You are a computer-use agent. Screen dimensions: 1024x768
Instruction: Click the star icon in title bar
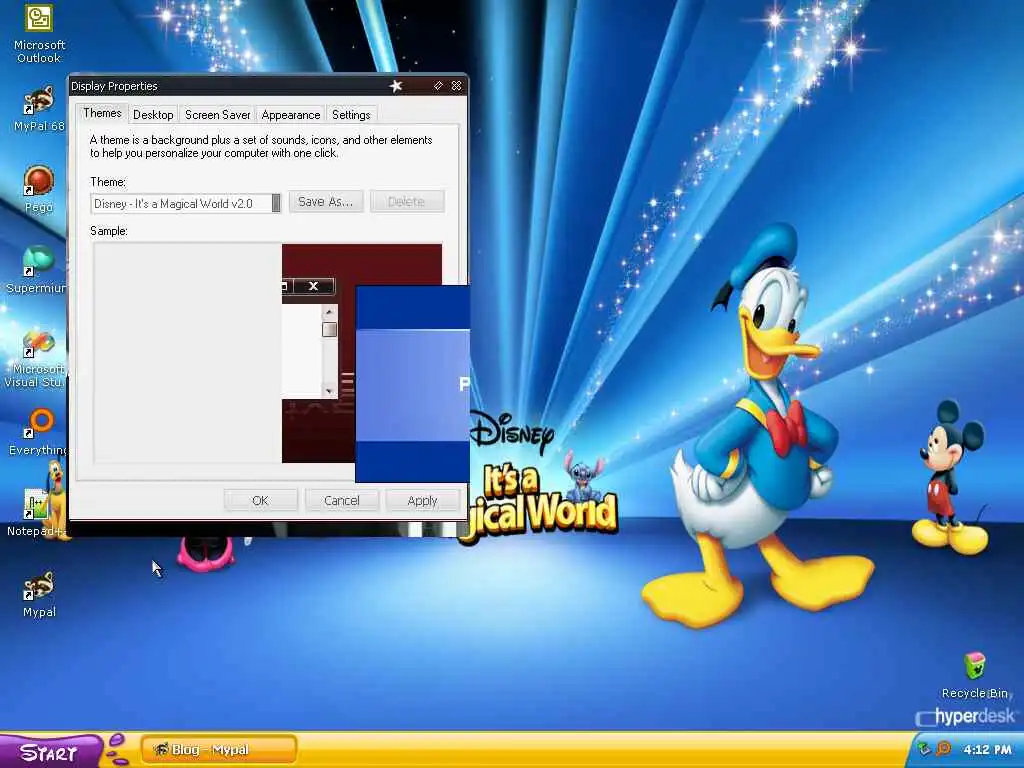coord(396,86)
